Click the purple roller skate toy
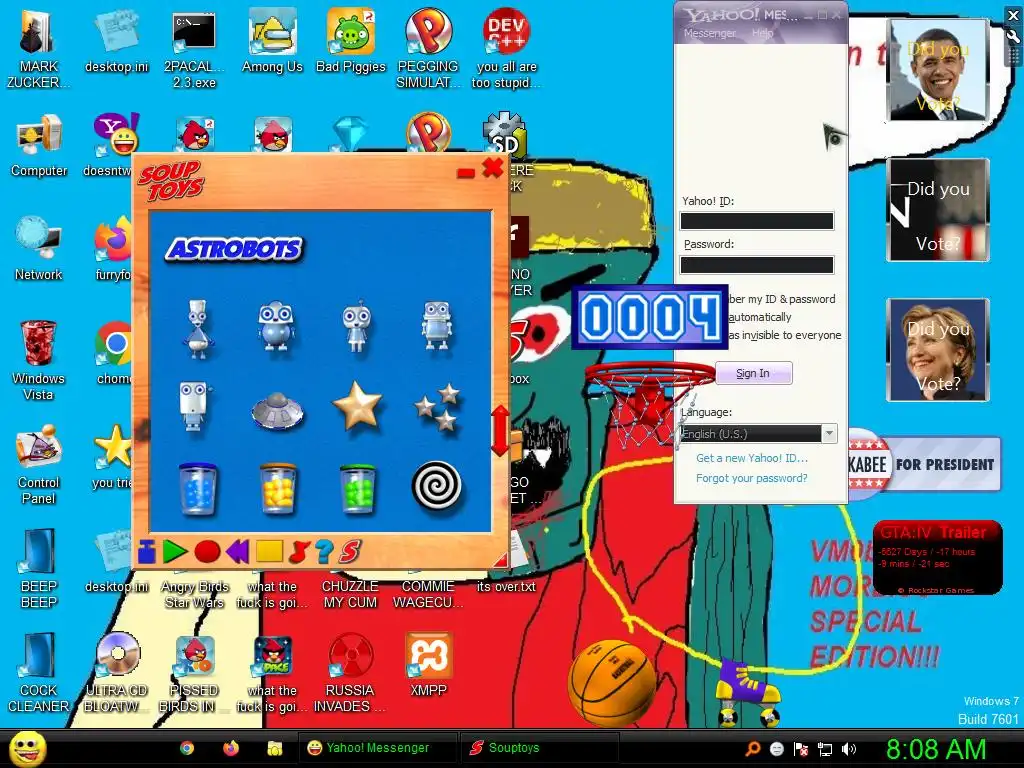The width and height of the screenshot is (1024, 768). [x=748, y=694]
